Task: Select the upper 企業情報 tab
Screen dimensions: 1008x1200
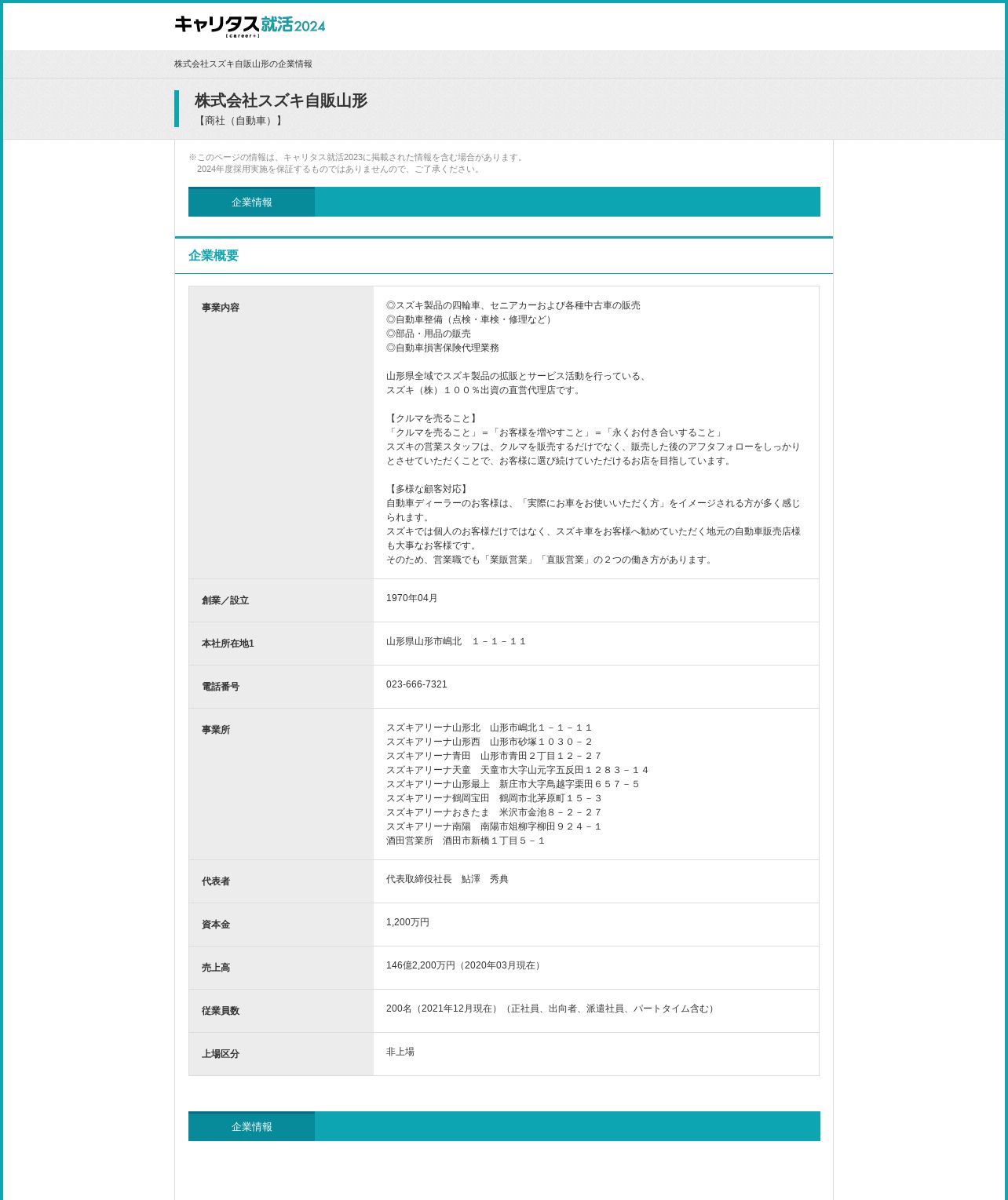Action: click(251, 202)
